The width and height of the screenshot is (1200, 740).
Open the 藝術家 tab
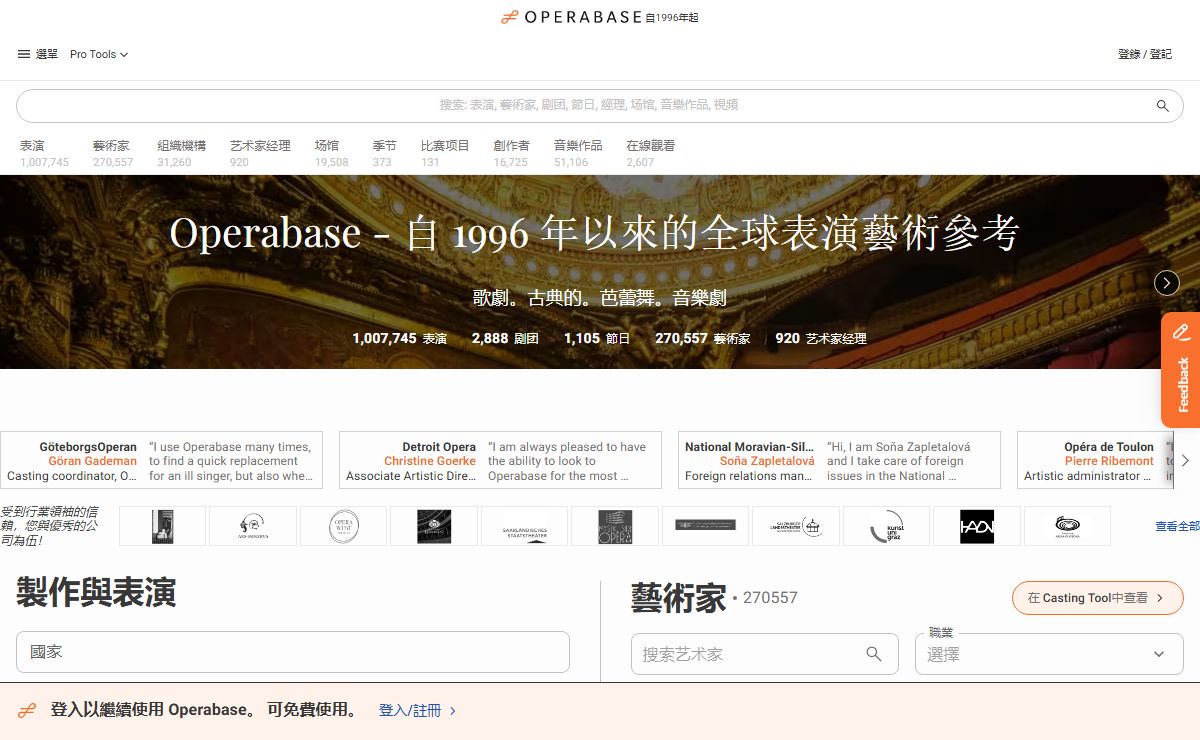tap(113, 153)
